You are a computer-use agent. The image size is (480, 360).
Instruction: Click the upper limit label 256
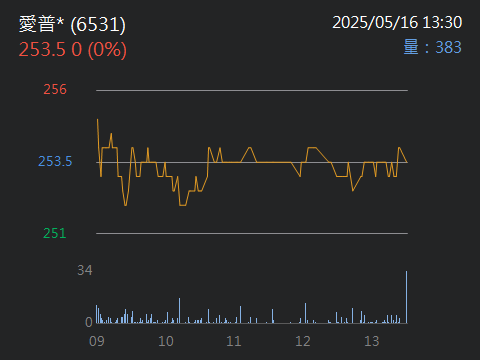click(55, 89)
